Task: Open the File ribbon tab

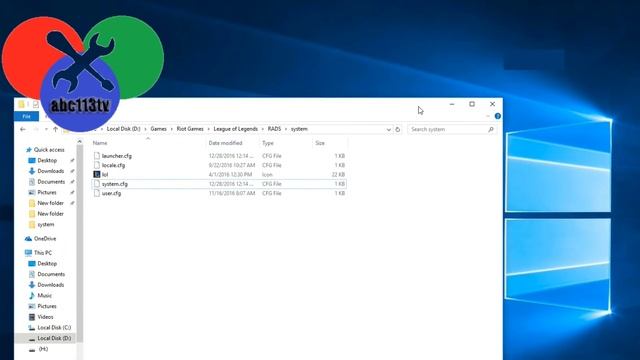Action: click(27, 116)
